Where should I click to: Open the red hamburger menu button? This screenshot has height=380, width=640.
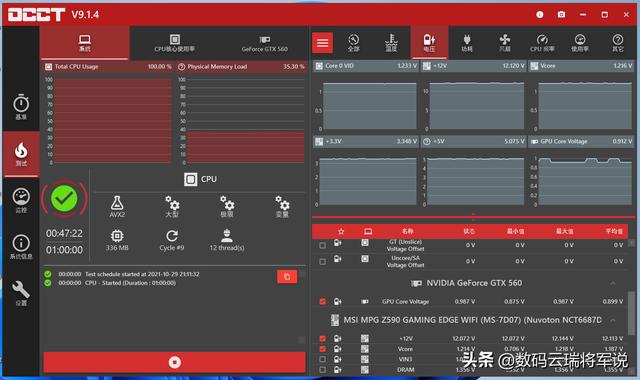coord(322,42)
